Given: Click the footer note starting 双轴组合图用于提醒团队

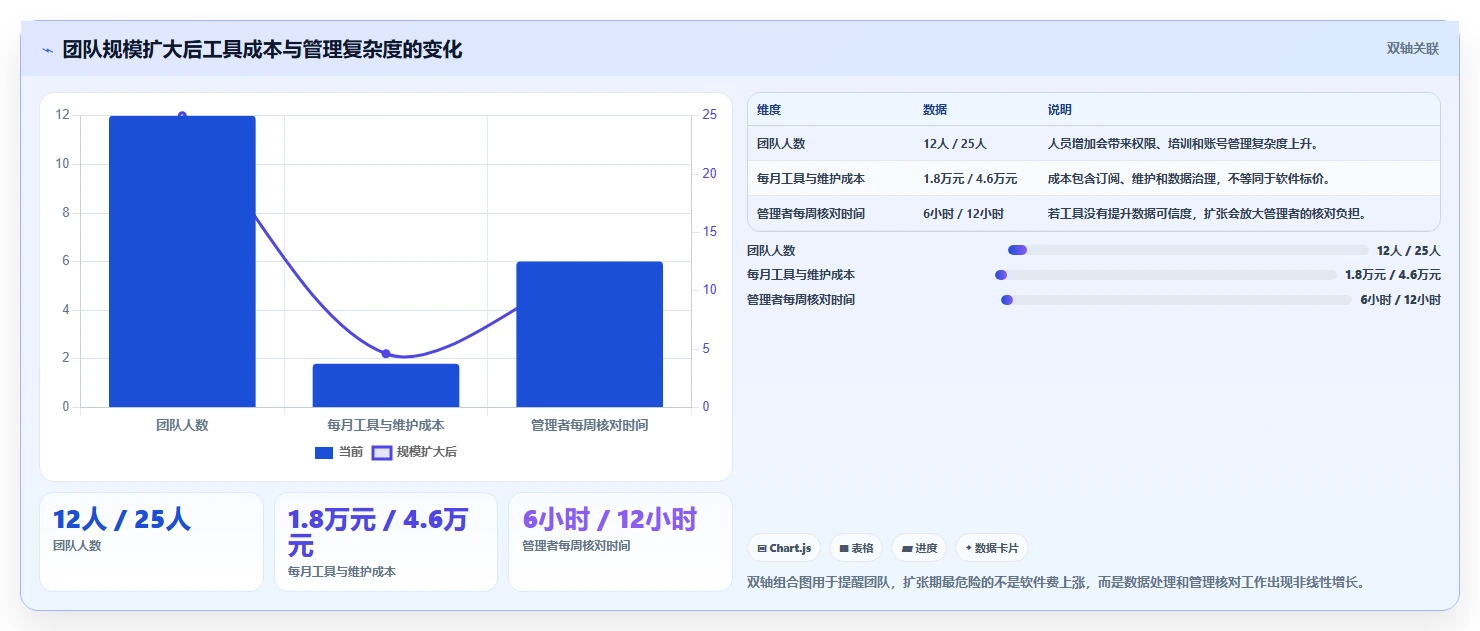Looking at the screenshot, I should click(1056, 582).
